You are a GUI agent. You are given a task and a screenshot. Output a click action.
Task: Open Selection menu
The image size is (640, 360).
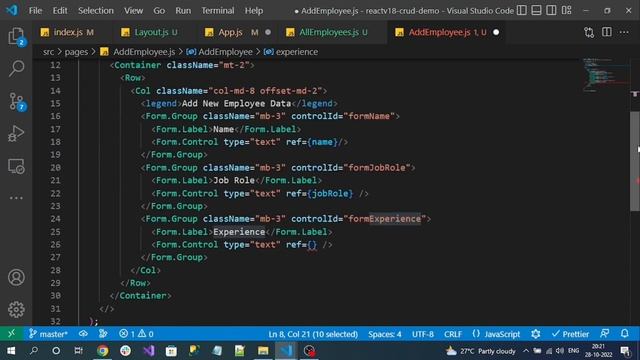(96, 11)
